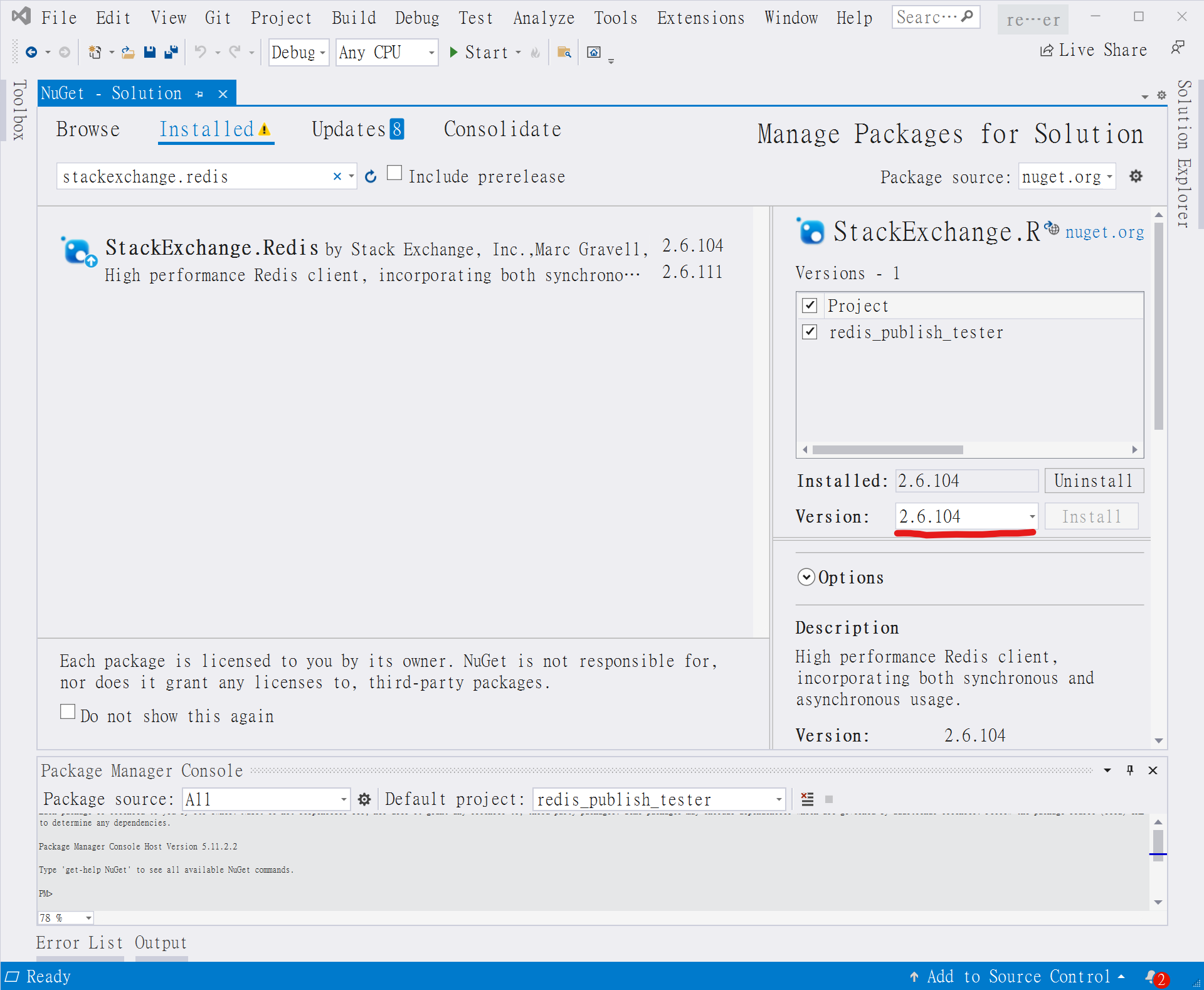Open nuget.org package source dropdown
1204x990 pixels.
[1067, 177]
